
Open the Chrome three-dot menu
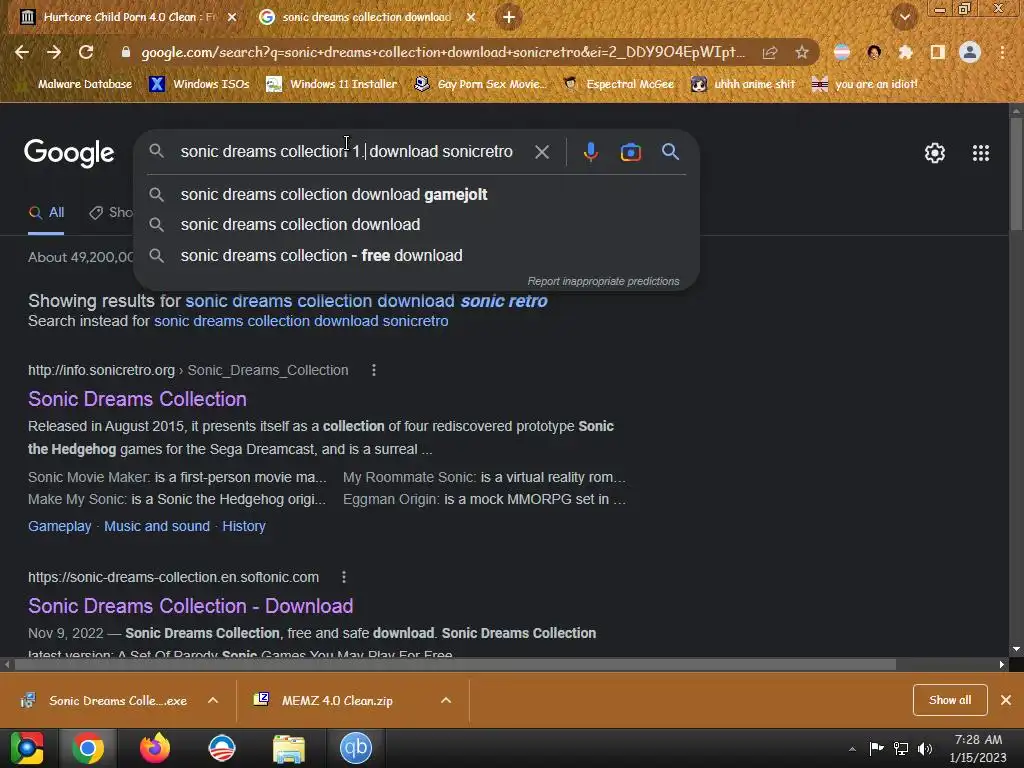1002,52
